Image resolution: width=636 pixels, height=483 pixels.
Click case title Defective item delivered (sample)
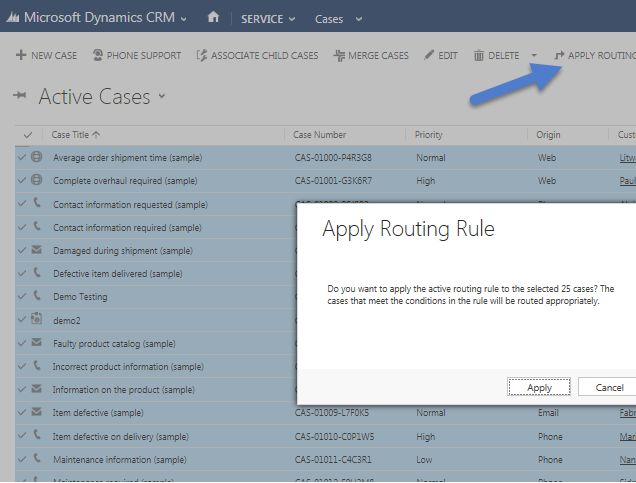118,274
